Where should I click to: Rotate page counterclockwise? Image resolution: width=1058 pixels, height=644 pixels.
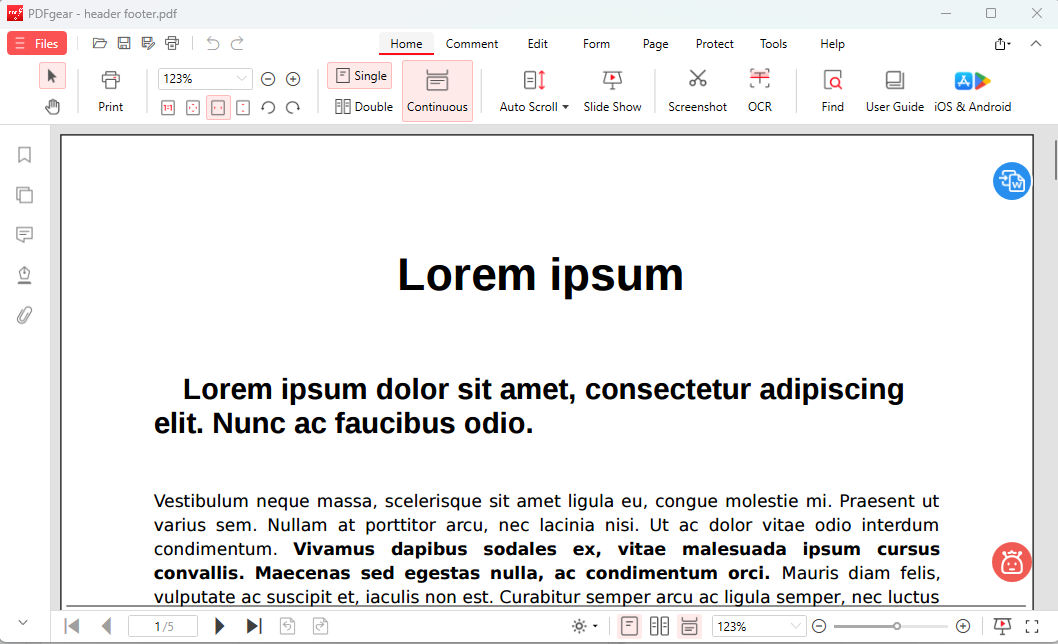click(268, 107)
